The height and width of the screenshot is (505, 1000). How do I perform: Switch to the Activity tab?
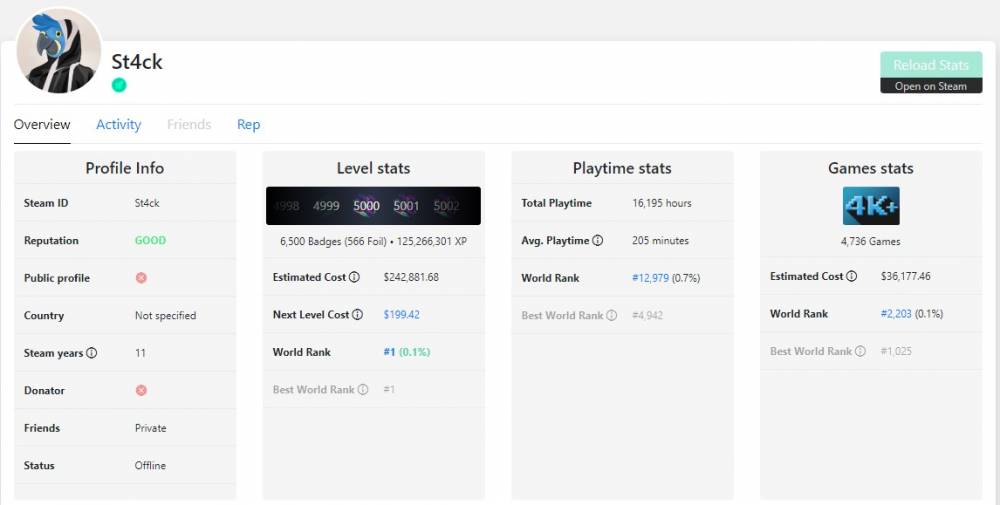(x=119, y=124)
